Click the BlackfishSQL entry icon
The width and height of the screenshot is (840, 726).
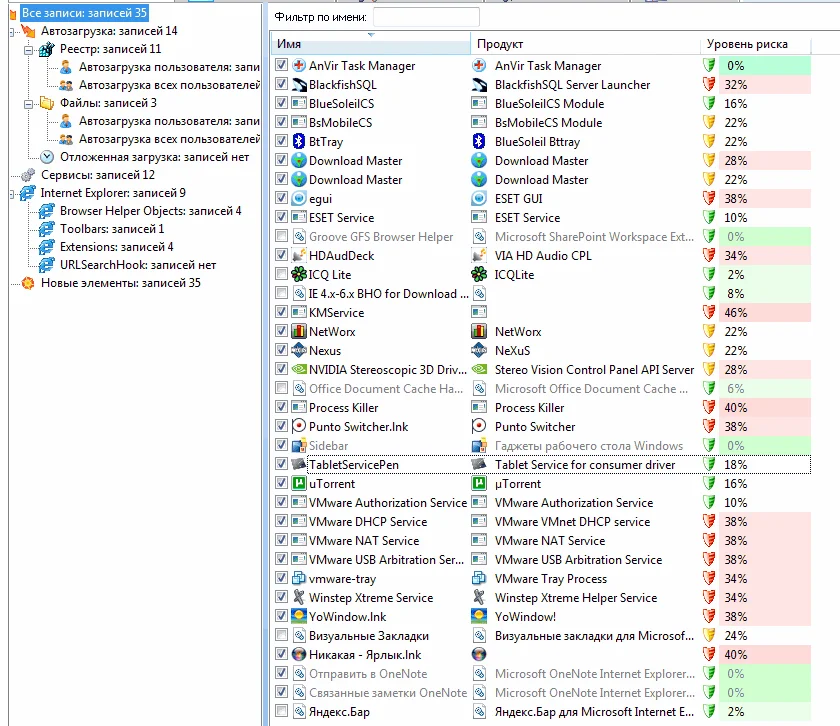coord(298,85)
